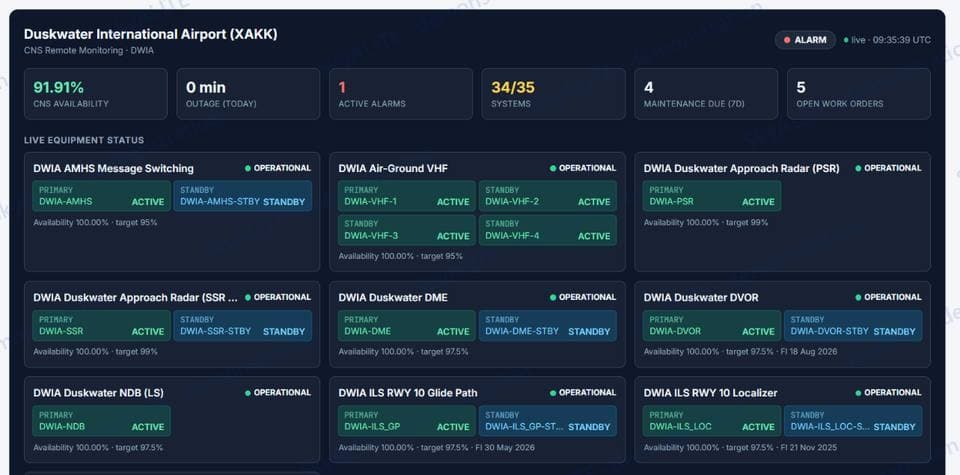Select the DWIA-DME primary unit tile
The image size is (960, 475).
pos(407,326)
